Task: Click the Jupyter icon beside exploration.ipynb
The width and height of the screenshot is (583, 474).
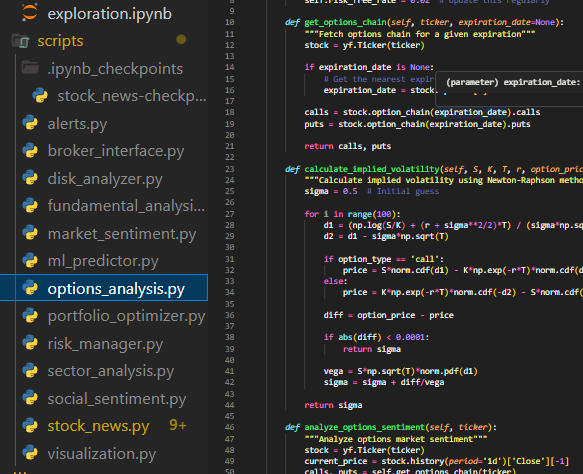Action: coord(30,12)
